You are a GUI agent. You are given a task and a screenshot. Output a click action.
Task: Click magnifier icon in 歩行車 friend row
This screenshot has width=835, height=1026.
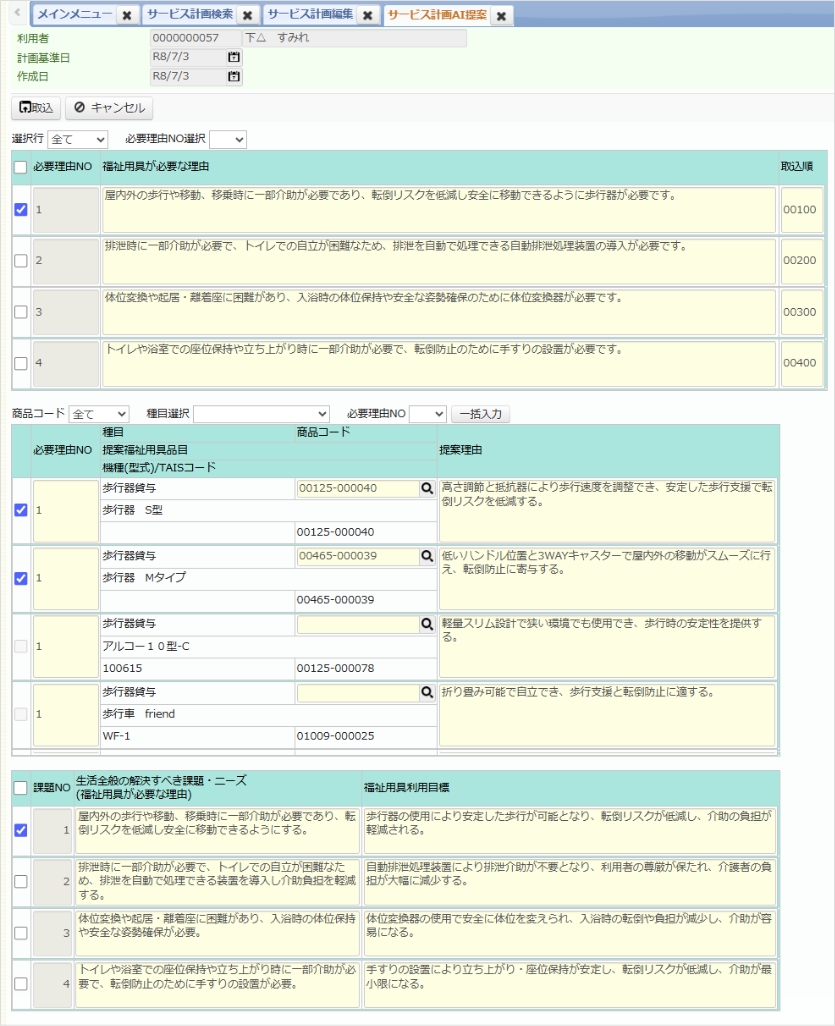pos(427,692)
